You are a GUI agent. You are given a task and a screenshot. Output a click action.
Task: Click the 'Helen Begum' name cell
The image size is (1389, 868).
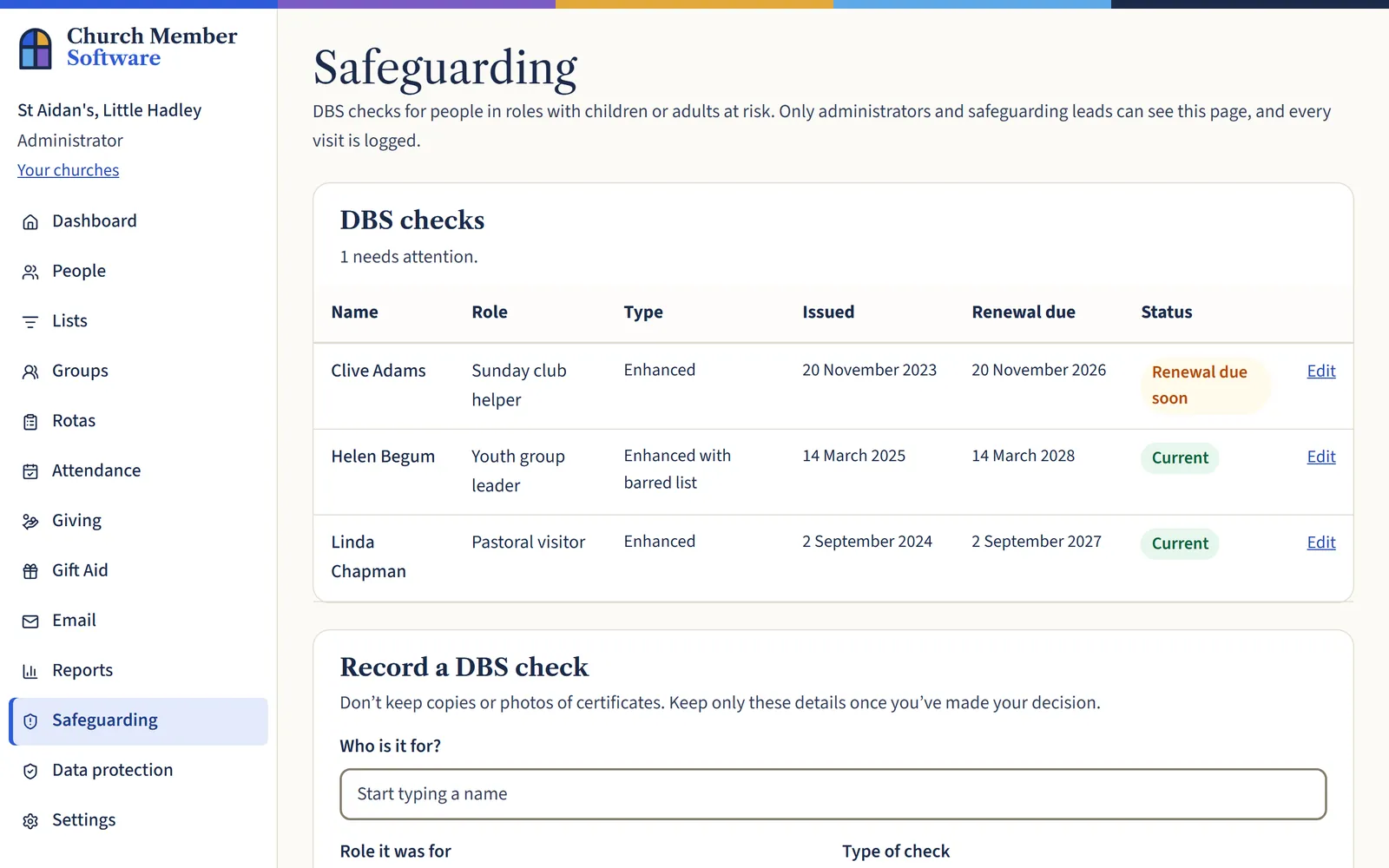click(x=383, y=457)
